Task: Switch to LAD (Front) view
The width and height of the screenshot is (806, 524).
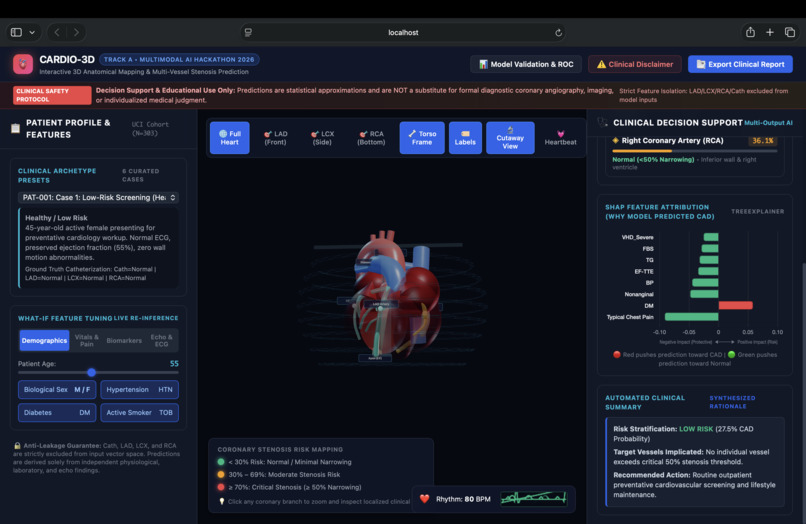Action: click(276, 138)
